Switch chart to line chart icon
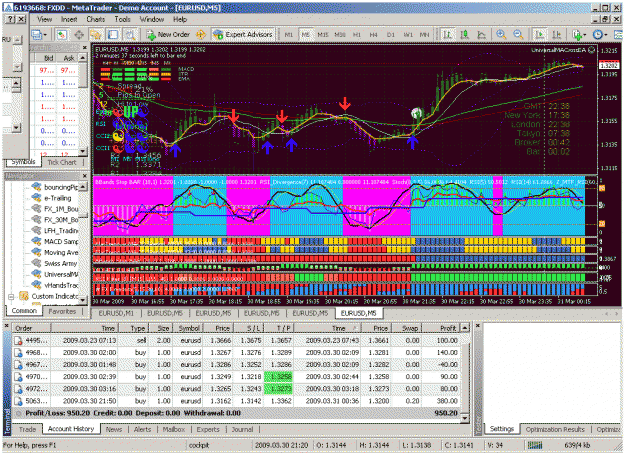Screen dimensions: 625x453 pyautogui.click(x=482, y=35)
